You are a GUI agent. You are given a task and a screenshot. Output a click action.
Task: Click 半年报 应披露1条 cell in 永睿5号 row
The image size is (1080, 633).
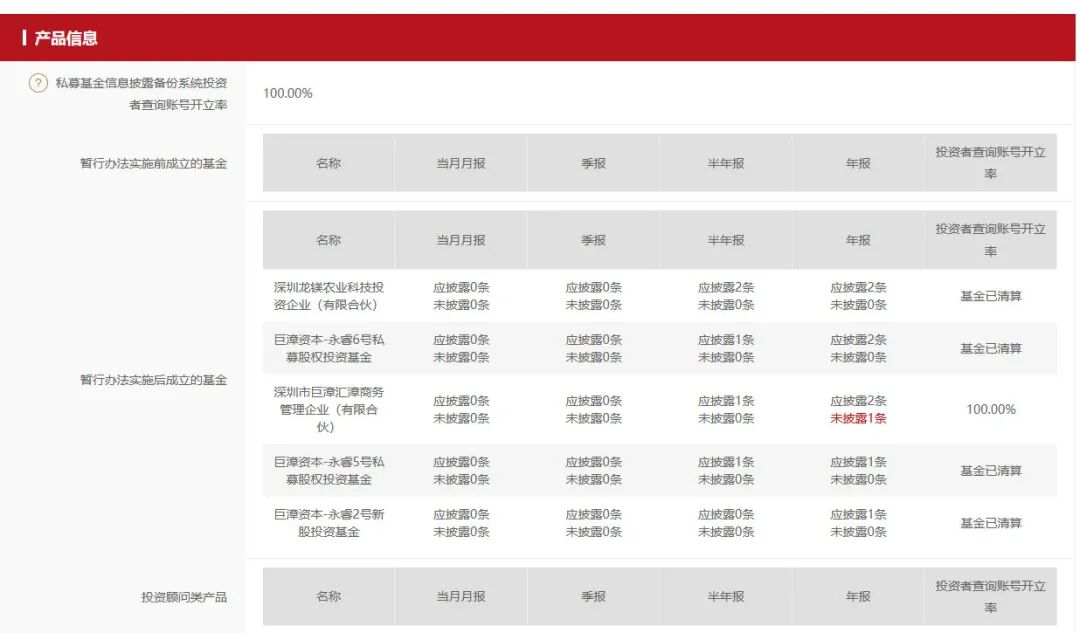pos(726,470)
